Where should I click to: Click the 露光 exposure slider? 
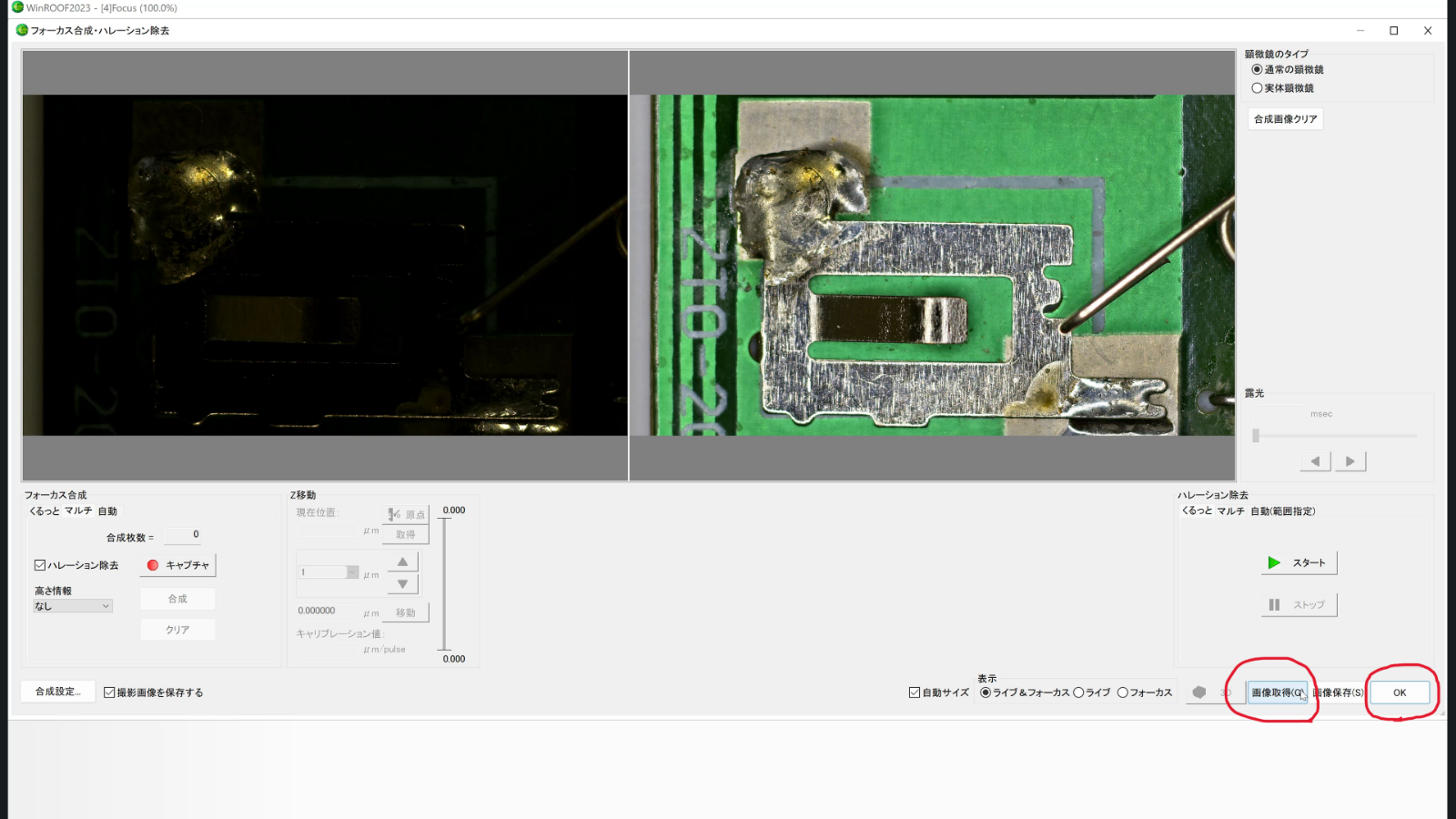1335,436
